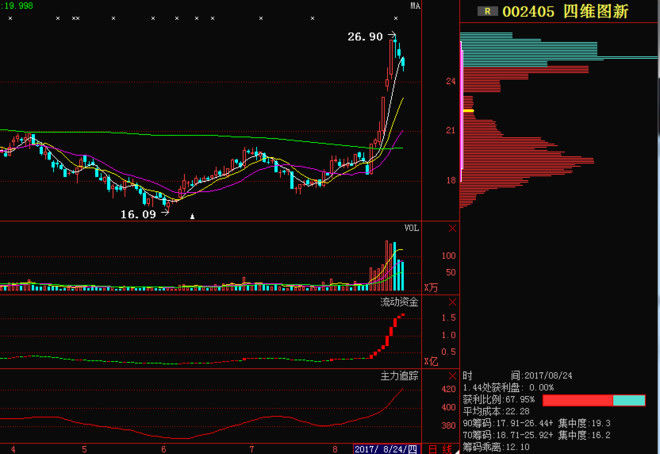Open the 主力追踪 indicator label
Viewport: 660px width, 454px height.
point(399,376)
